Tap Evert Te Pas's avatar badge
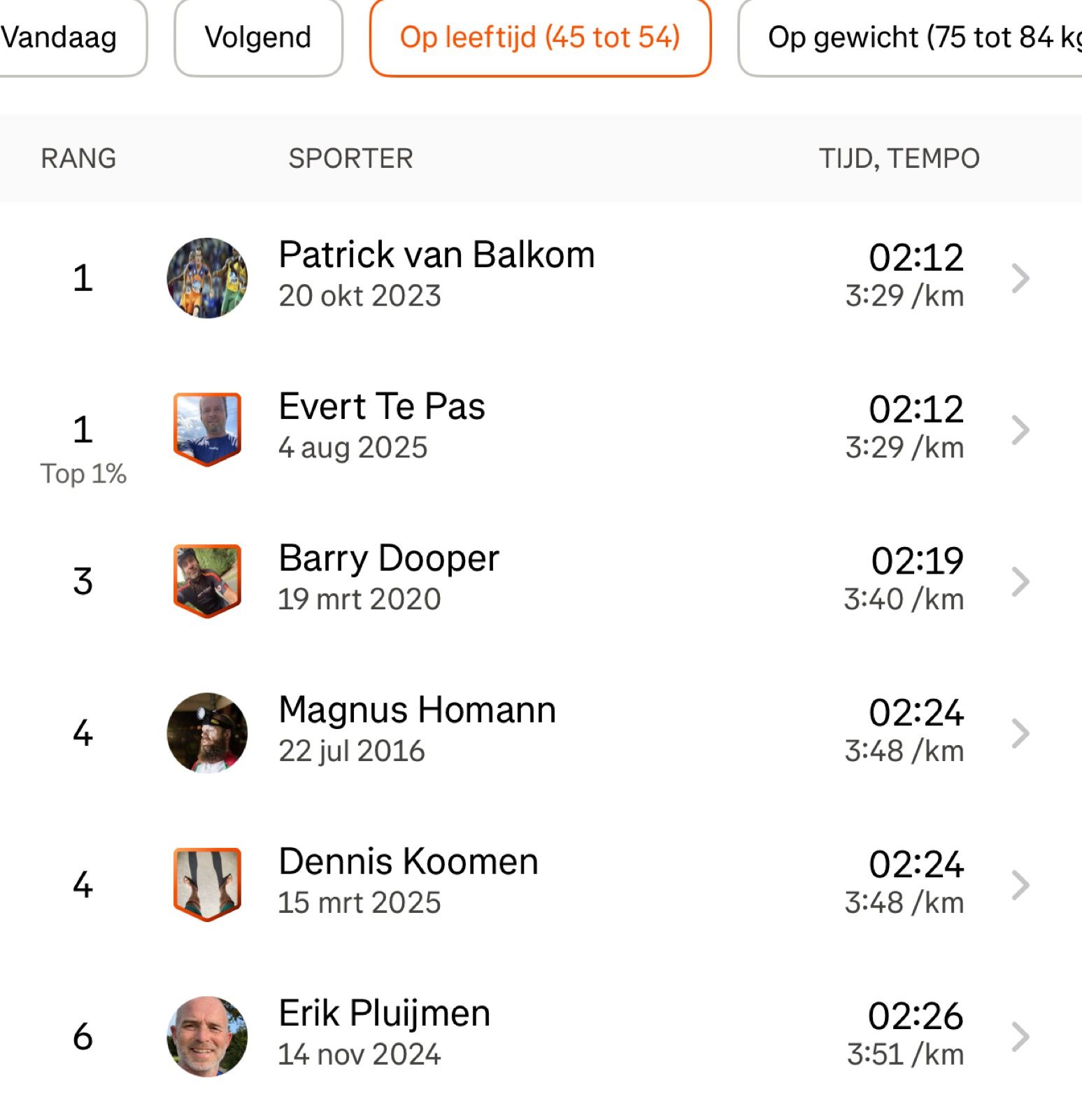The width and height of the screenshot is (1082, 1120). (x=207, y=430)
